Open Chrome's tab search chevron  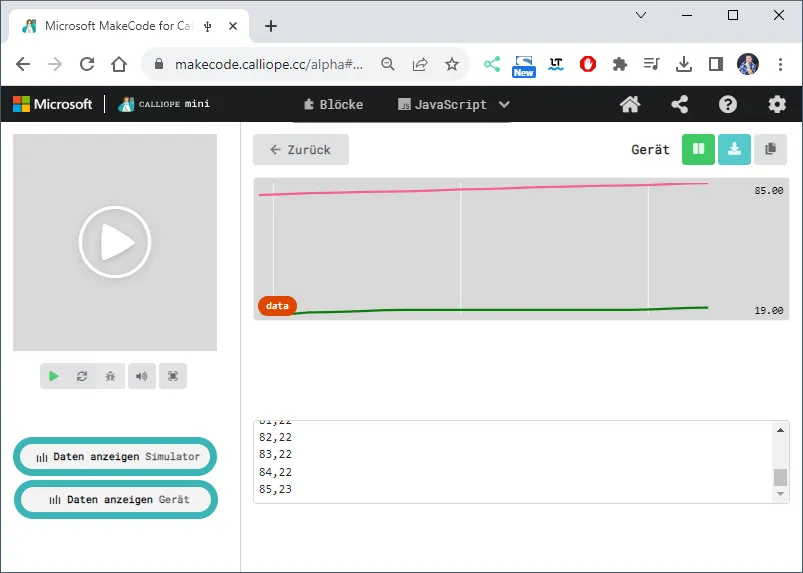coord(641,15)
